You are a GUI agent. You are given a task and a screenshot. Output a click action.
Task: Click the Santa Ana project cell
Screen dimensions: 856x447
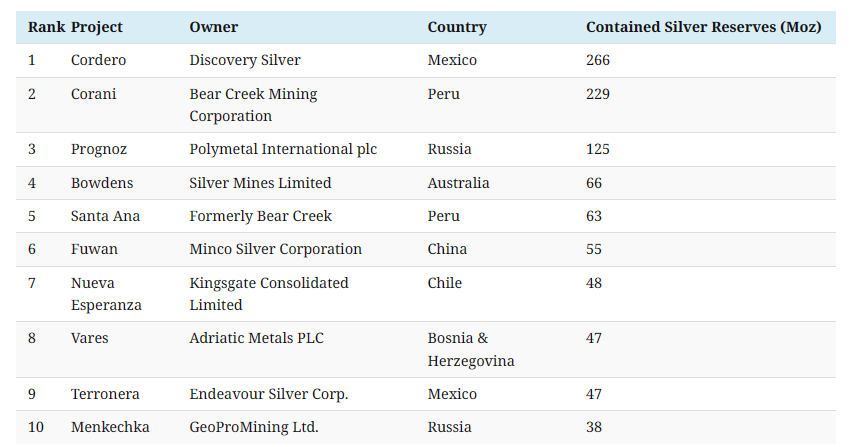[x=105, y=216]
